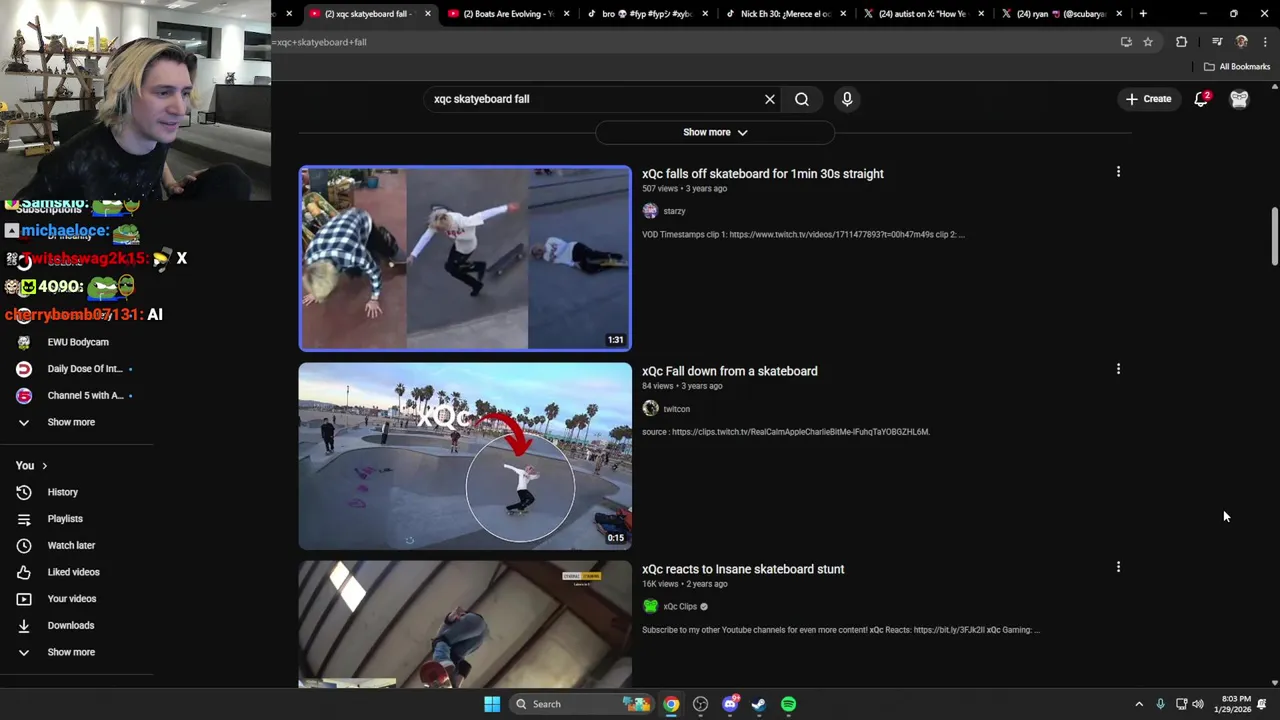
Task: Open YouTube notifications bell
Action: coord(1201,99)
